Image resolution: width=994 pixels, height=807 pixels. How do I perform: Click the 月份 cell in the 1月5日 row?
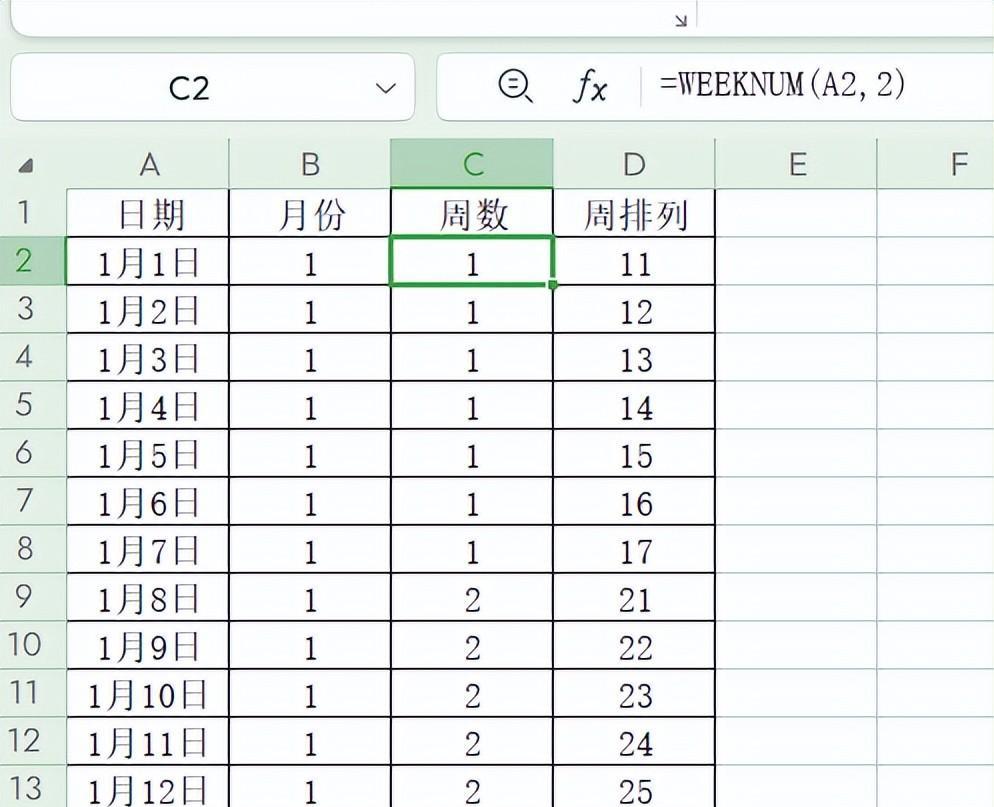[x=310, y=453]
